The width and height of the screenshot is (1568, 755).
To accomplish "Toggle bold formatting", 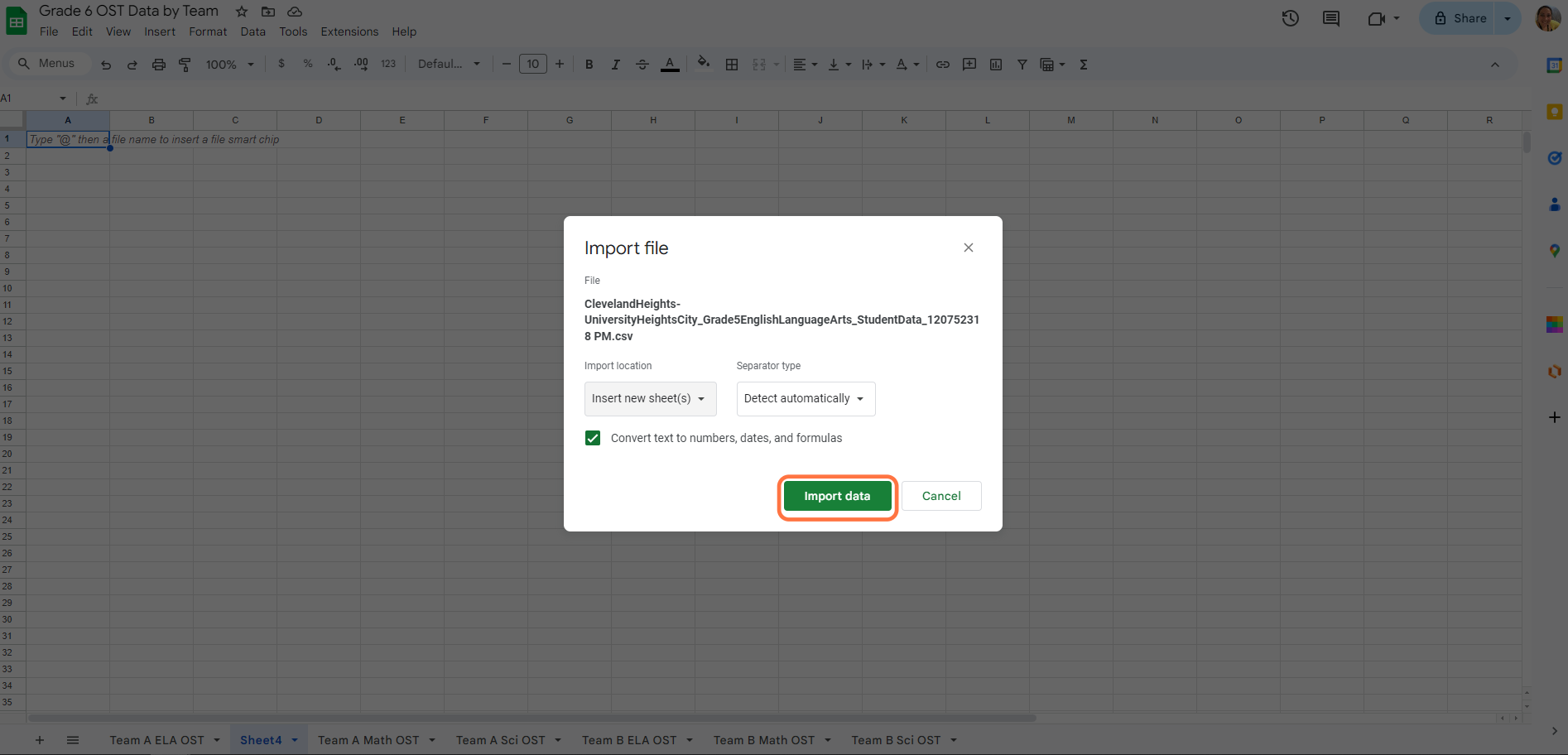I will pos(589,65).
